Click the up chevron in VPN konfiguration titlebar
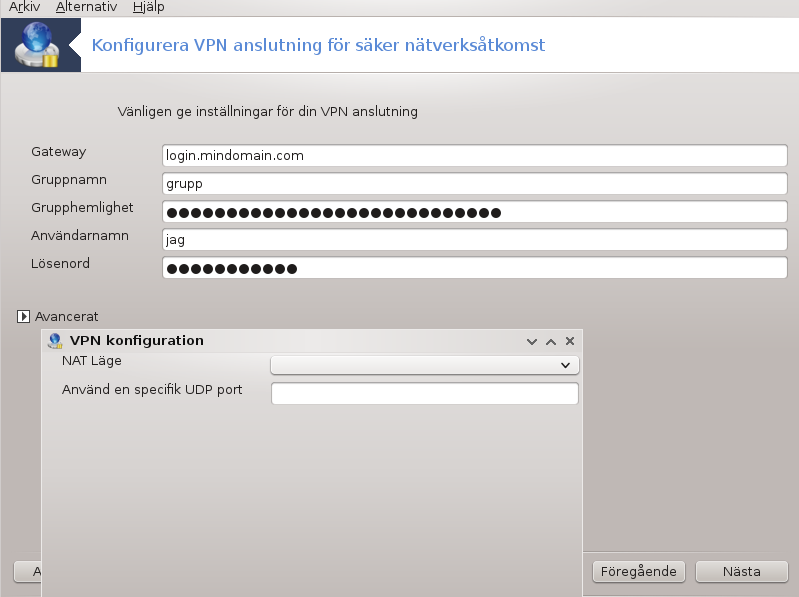 point(551,341)
